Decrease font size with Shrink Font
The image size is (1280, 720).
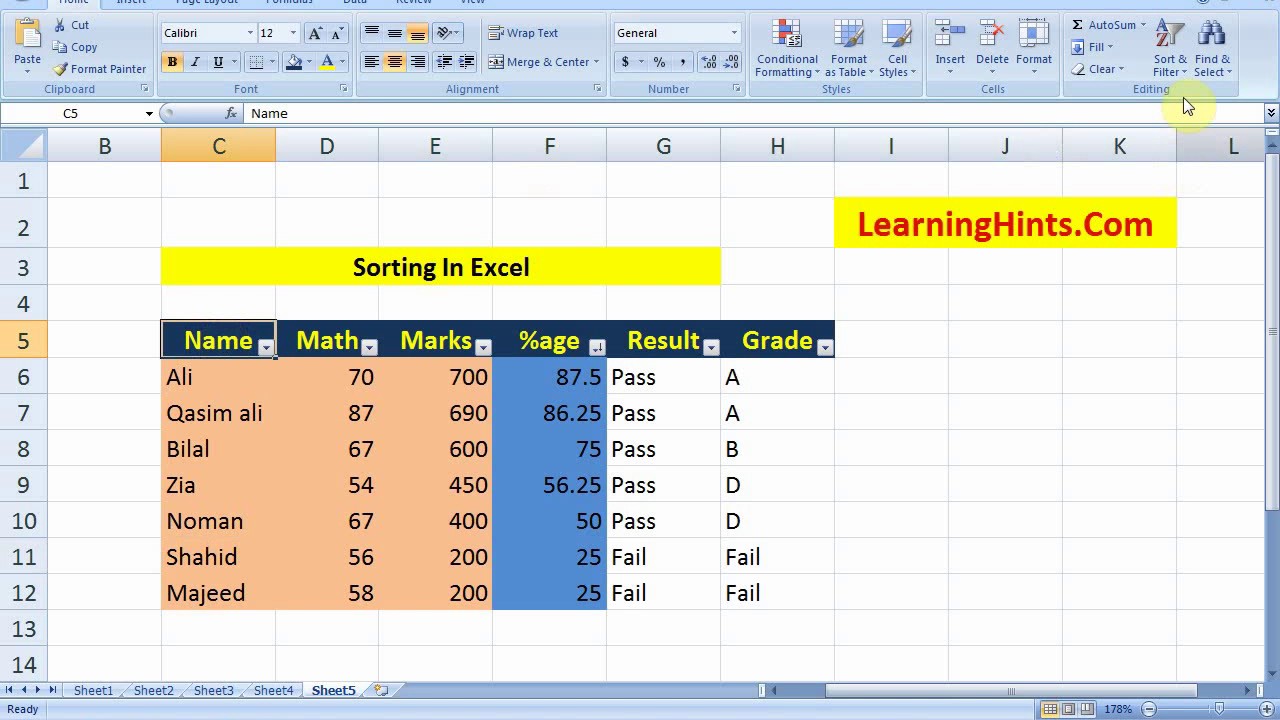point(339,33)
